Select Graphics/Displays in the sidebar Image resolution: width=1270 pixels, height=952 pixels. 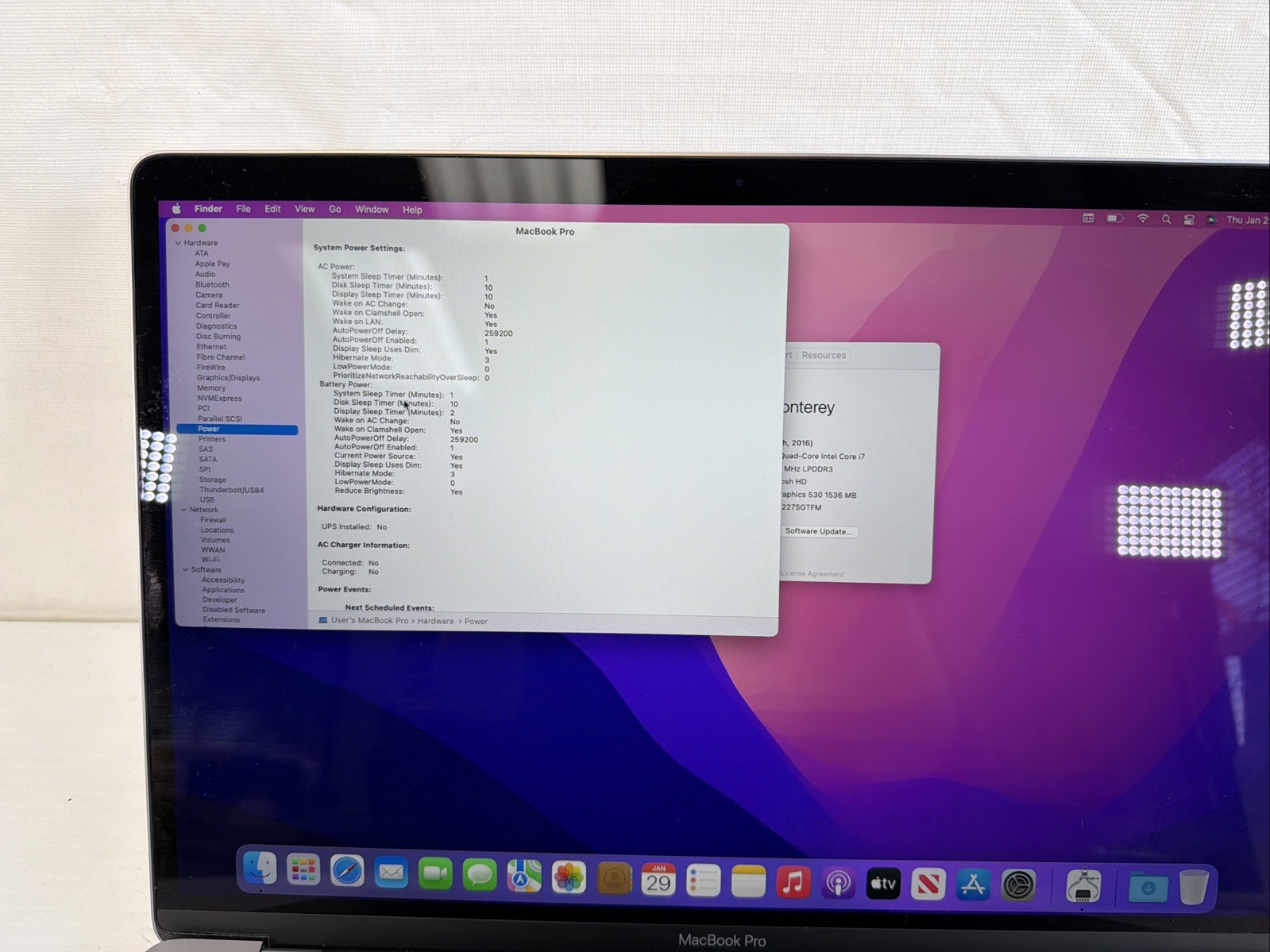pyautogui.click(x=228, y=378)
